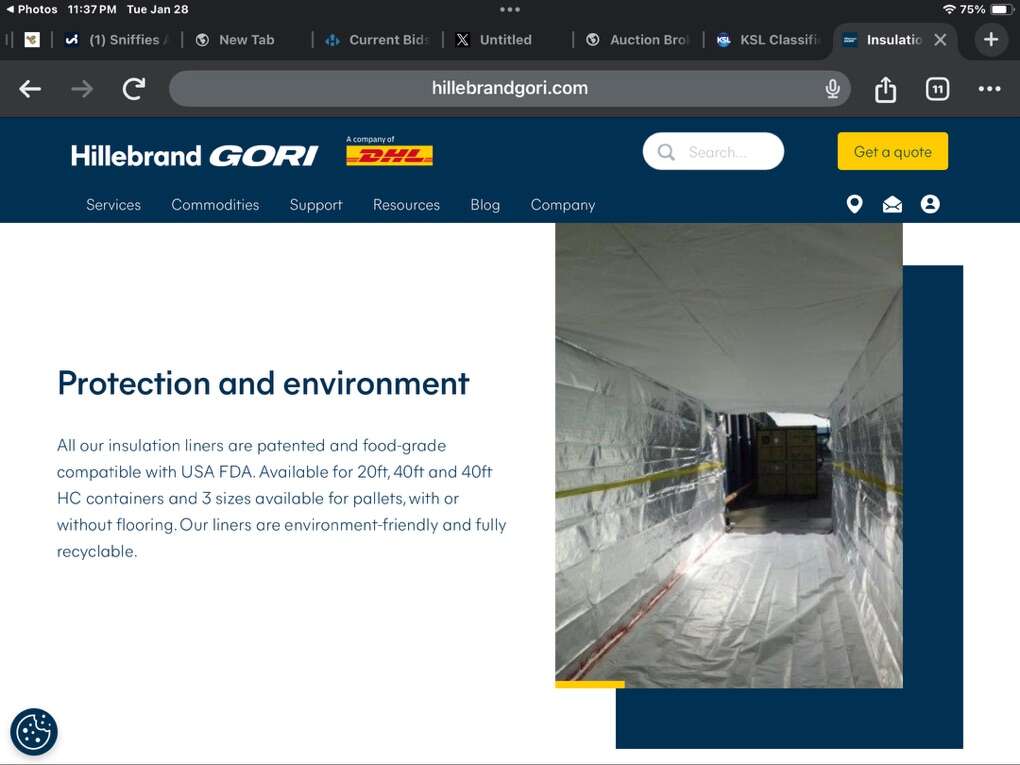The image size is (1020, 765).
Task: Expand the Commodities menu
Action: pyautogui.click(x=215, y=204)
